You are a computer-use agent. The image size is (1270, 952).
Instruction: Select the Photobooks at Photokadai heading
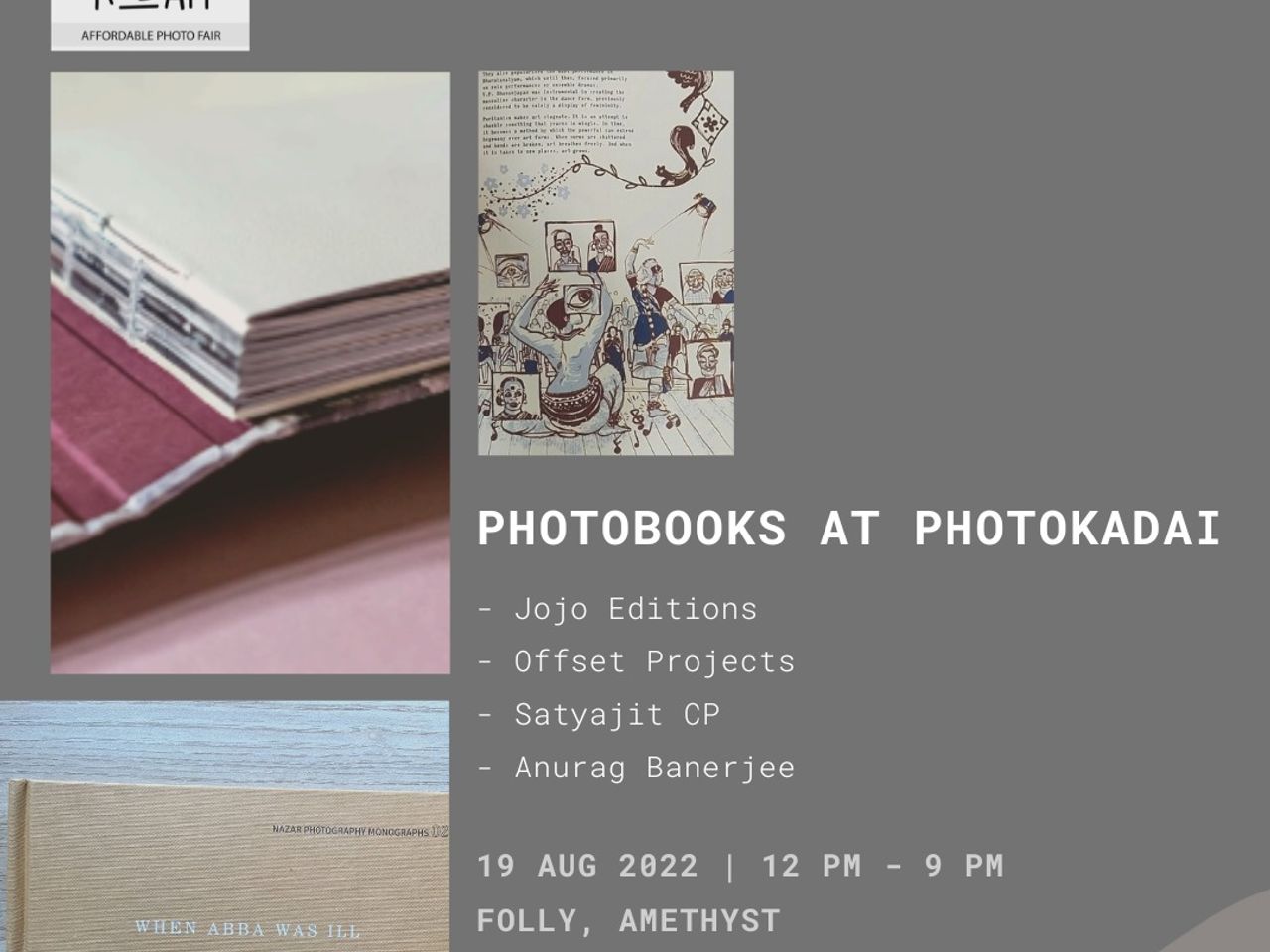tap(848, 529)
